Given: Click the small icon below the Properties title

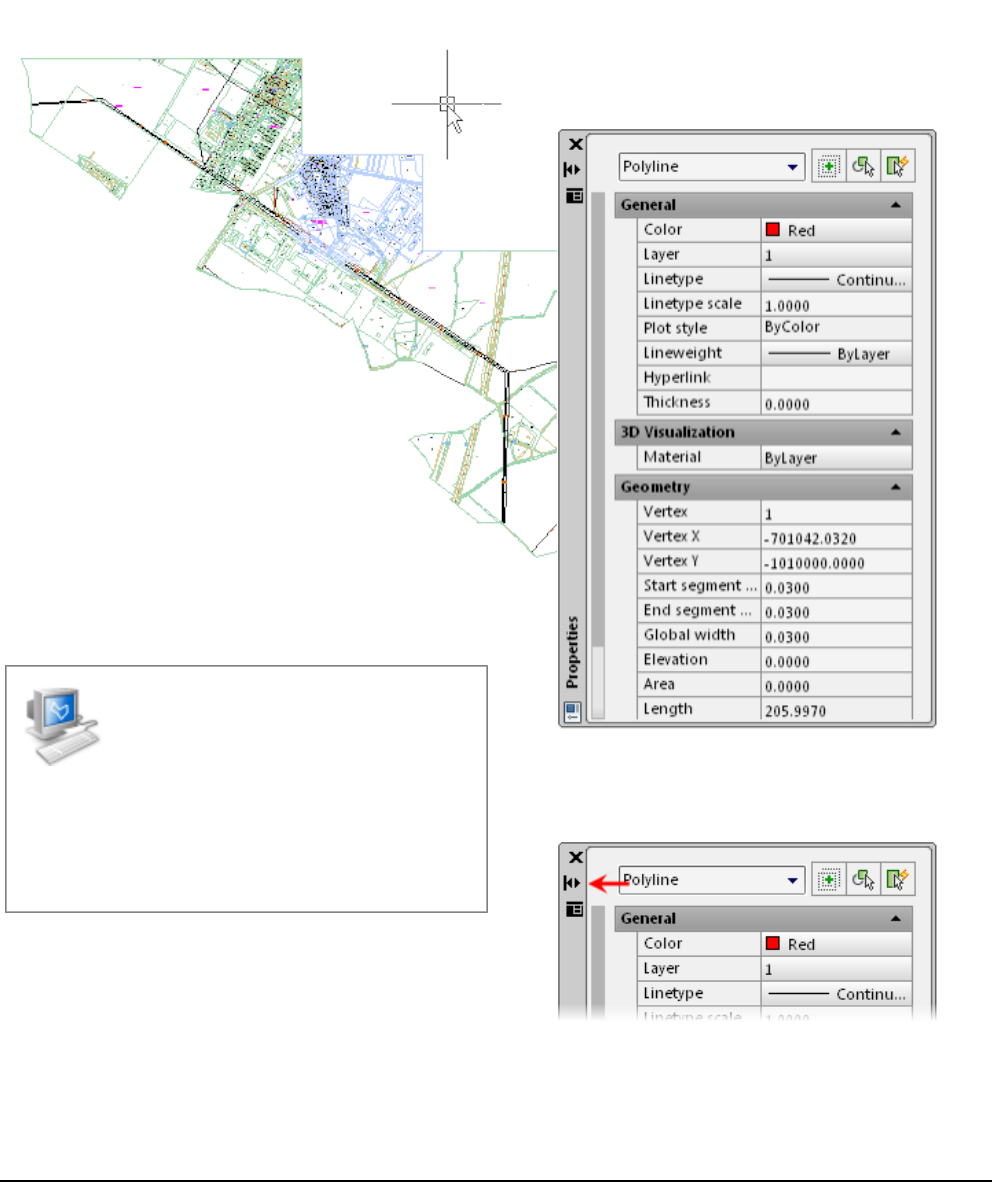Looking at the screenshot, I should [572, 711].
